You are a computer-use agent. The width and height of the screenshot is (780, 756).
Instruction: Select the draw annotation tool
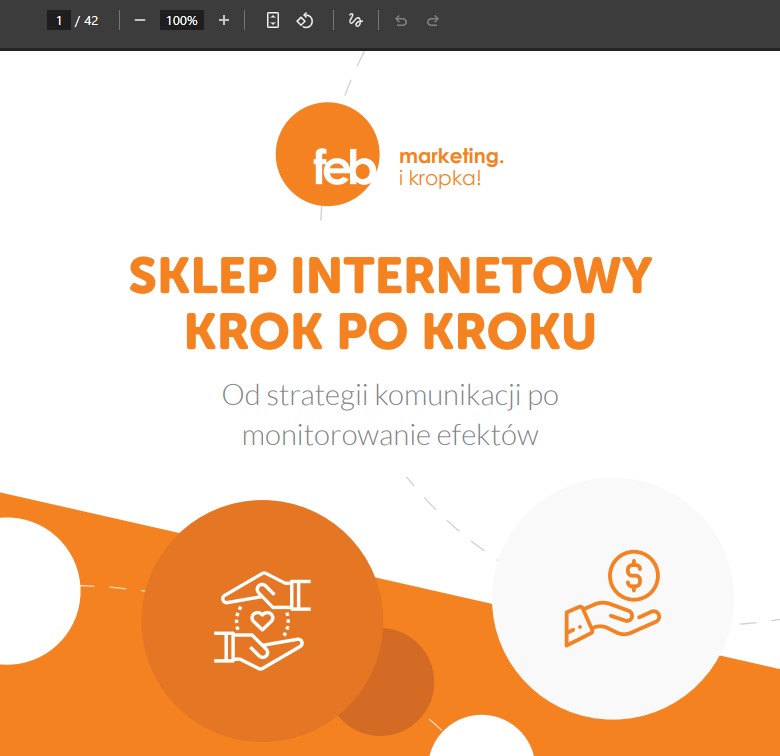click(x=355, y=20)
